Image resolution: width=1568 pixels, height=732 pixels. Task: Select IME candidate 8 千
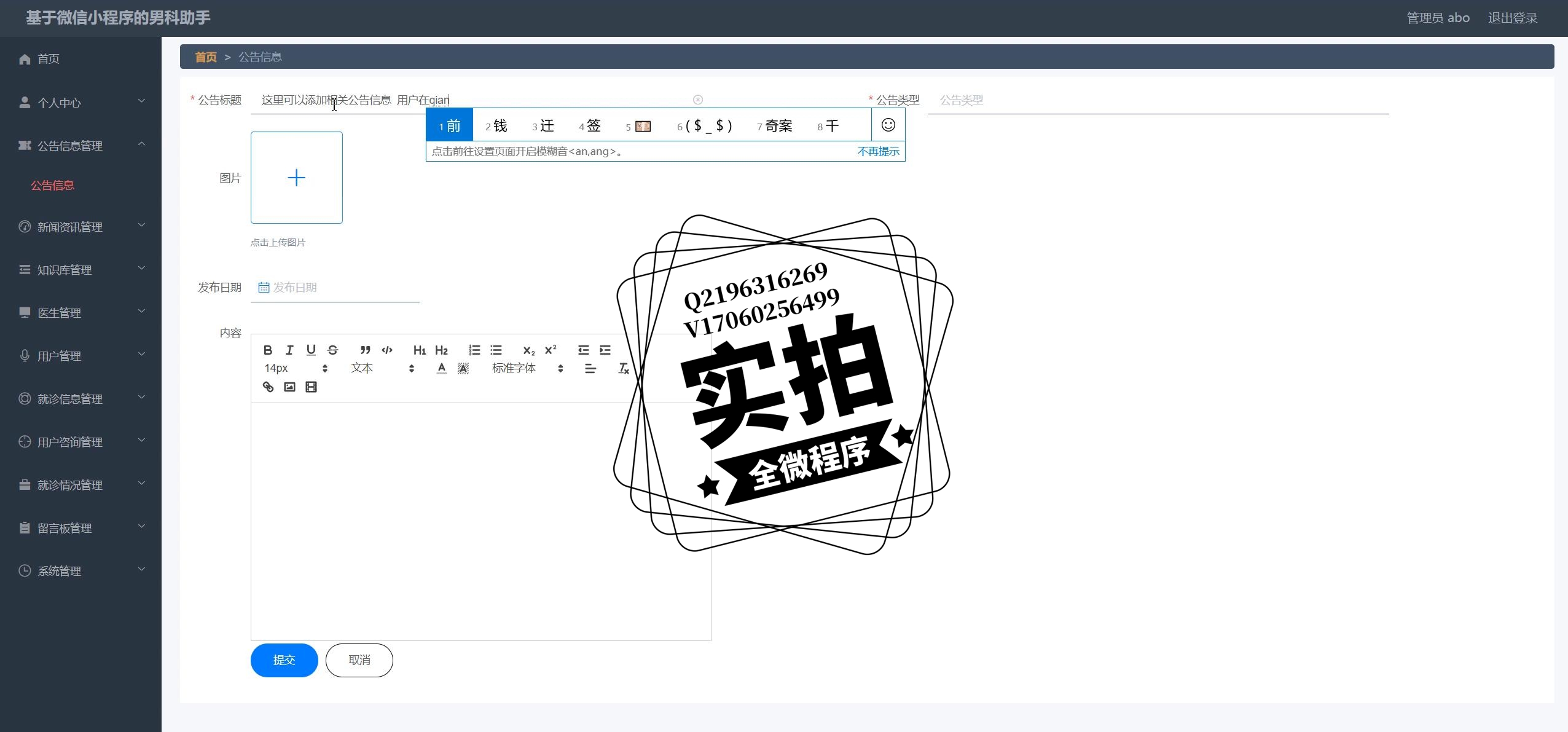828,126
